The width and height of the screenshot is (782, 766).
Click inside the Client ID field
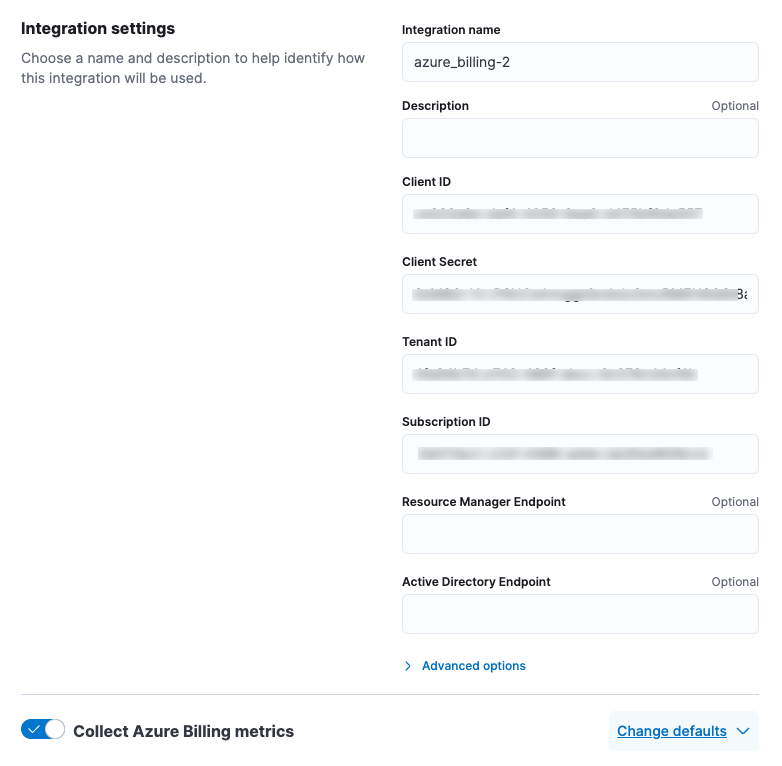(580, 214)
